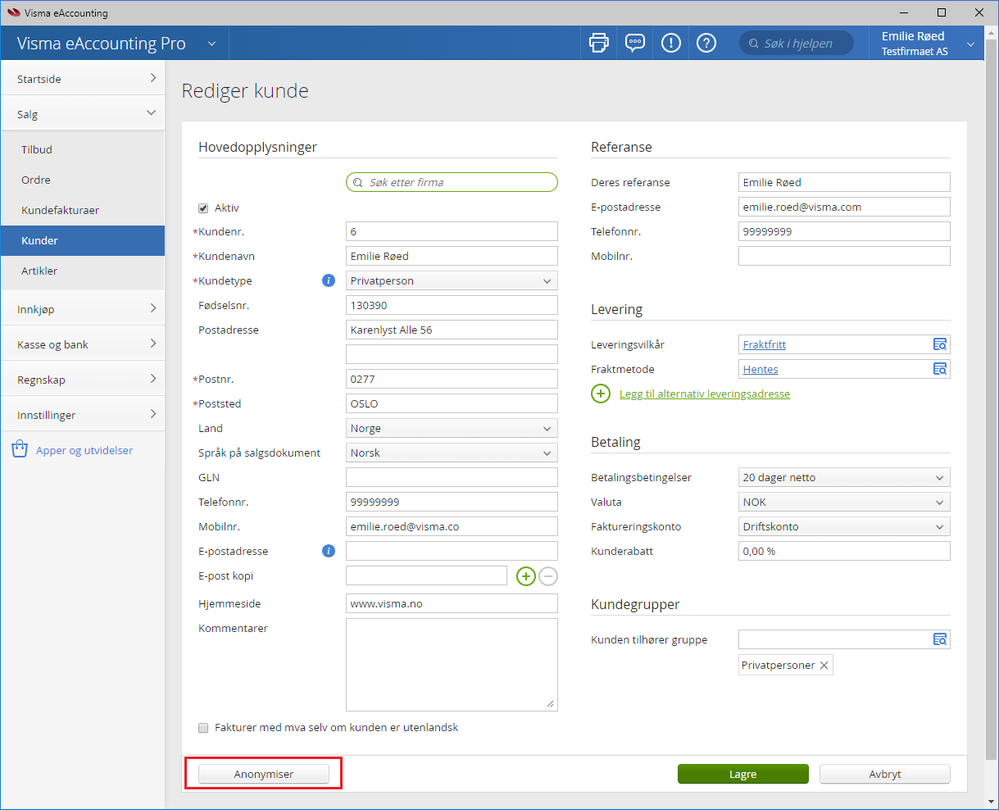Open lookup icon in Leveringsvilkår field

pos(939,345)
